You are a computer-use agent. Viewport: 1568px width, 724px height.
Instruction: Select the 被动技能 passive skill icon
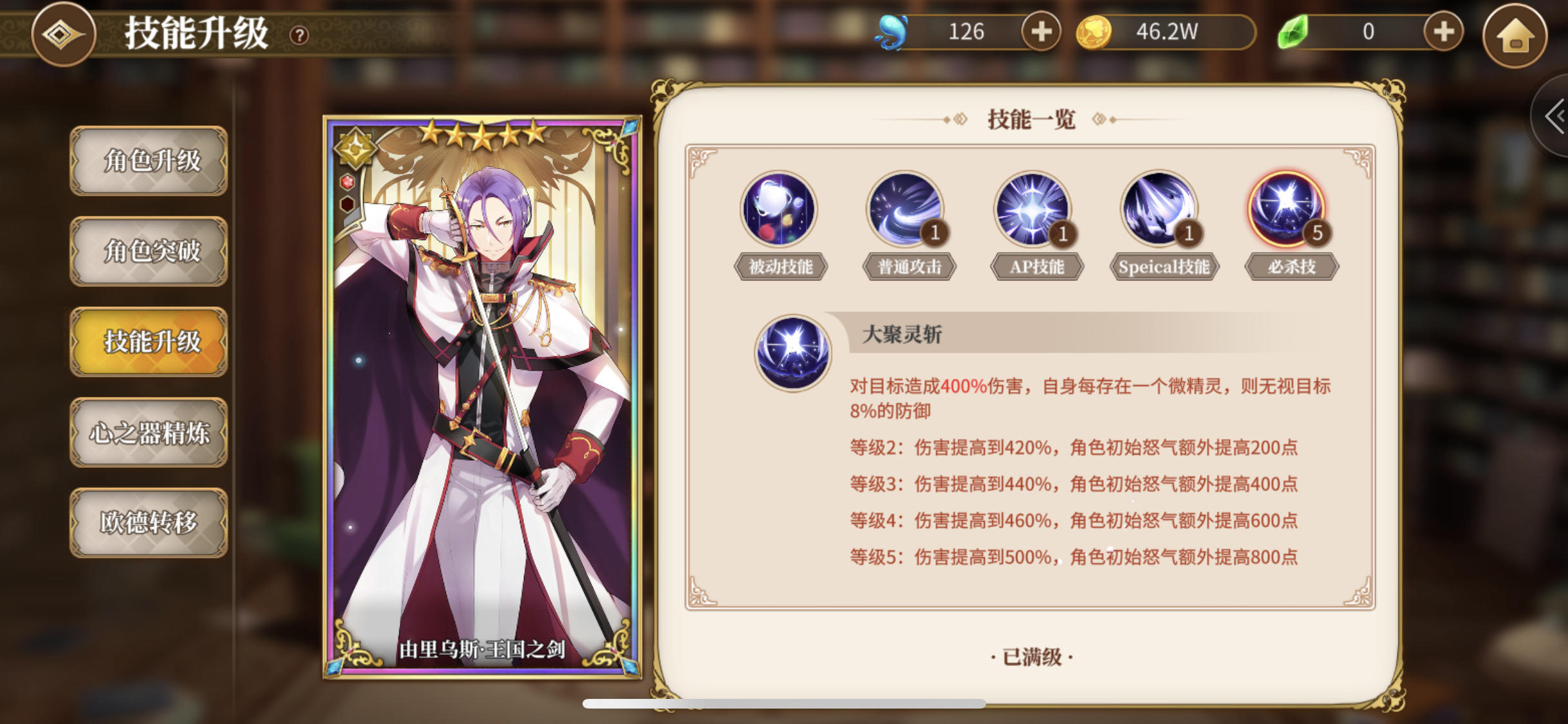[x=779, y=209]
